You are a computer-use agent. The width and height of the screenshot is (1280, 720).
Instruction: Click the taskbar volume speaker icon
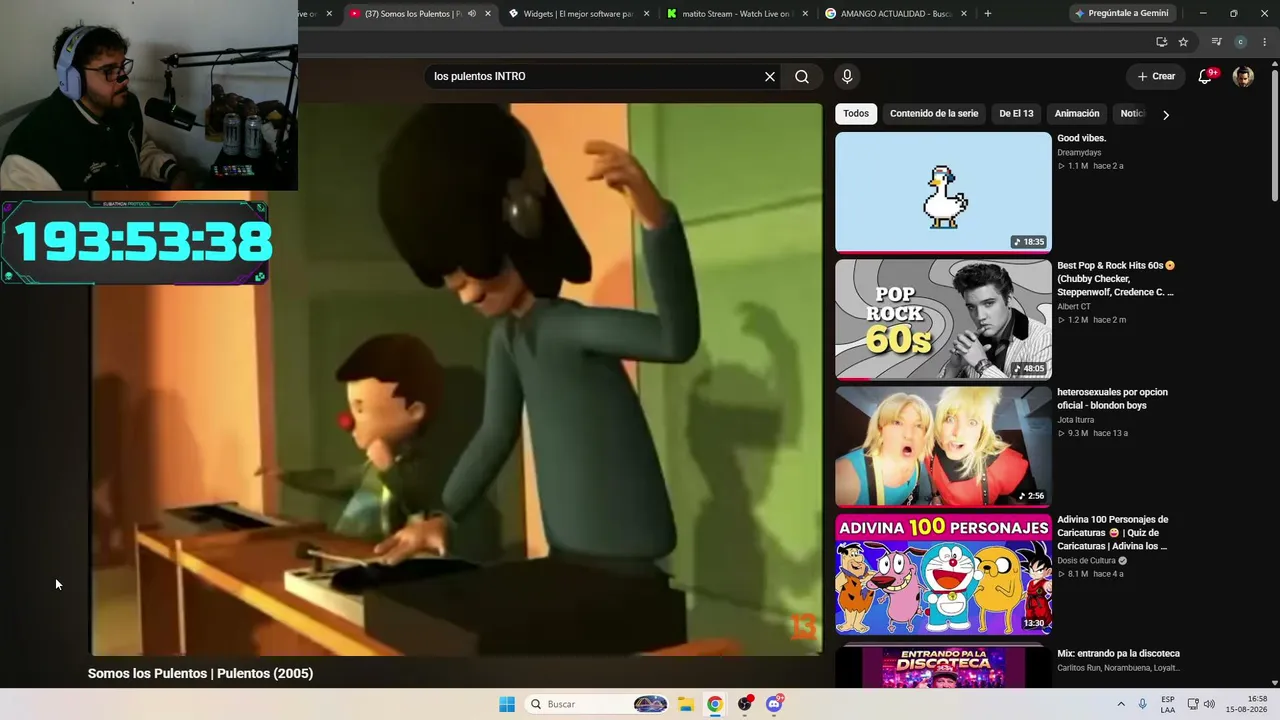tap(1209, 704)
